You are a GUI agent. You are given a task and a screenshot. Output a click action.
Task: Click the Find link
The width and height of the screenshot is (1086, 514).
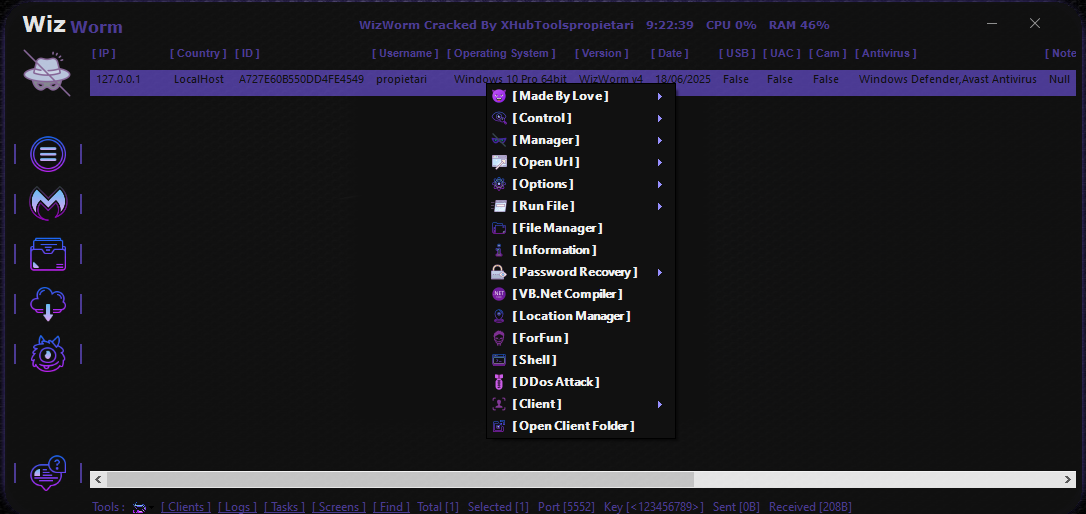click(391, 507)
